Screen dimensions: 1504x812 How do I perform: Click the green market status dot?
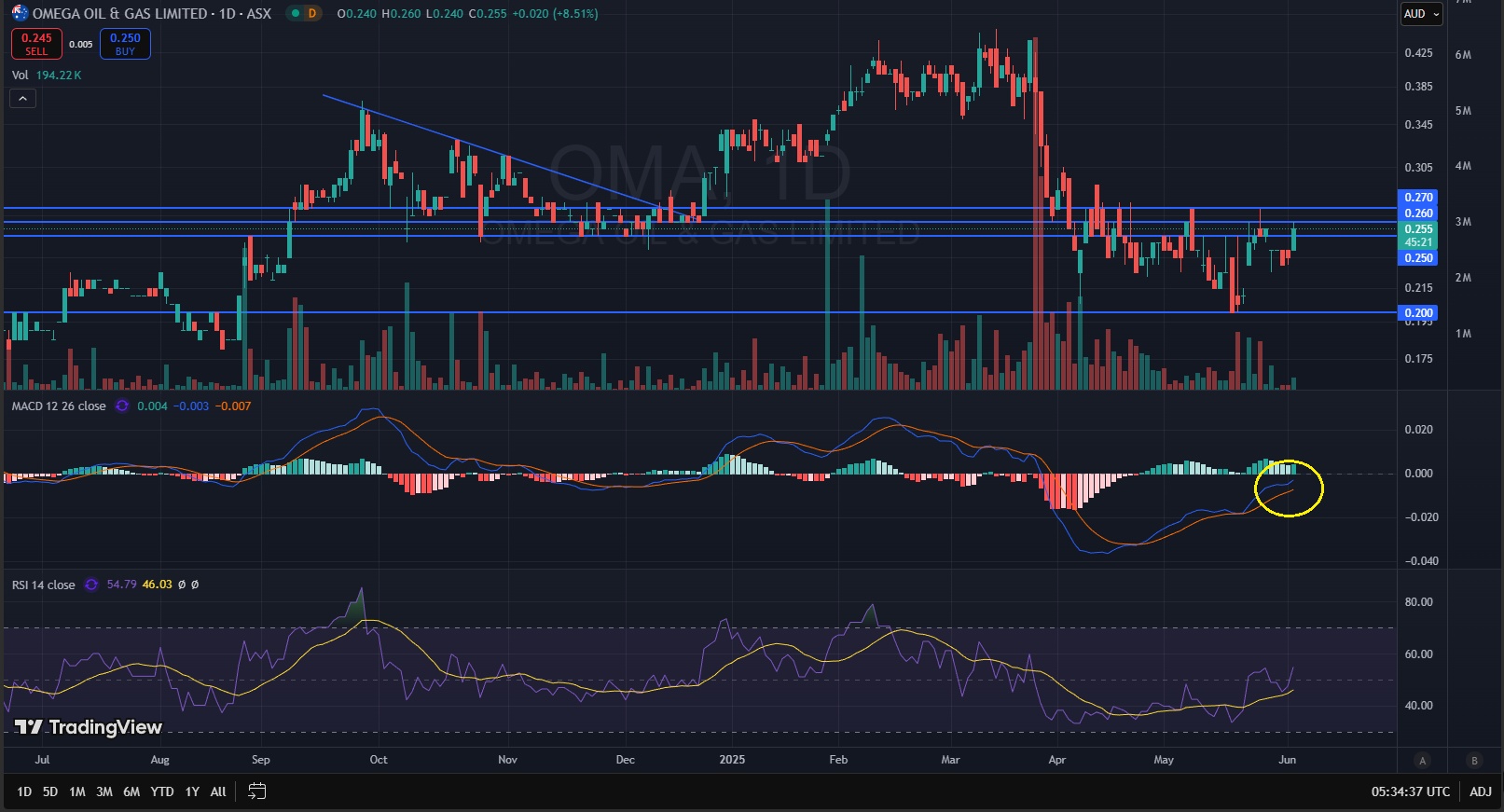click(294, 14)
